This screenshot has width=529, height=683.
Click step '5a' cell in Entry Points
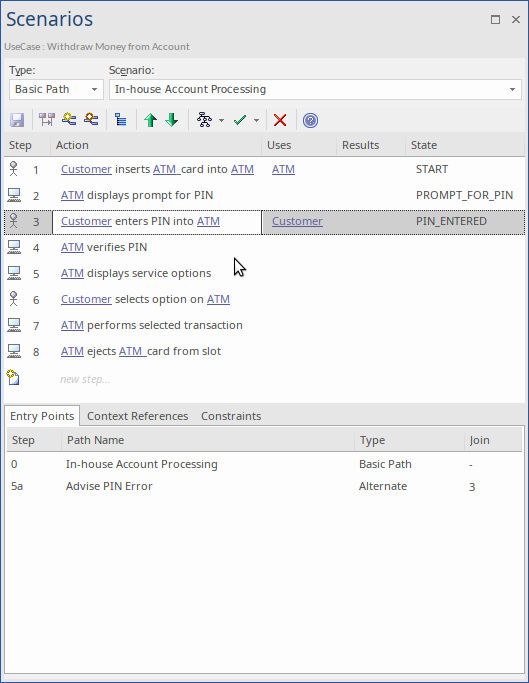point(17,486)
